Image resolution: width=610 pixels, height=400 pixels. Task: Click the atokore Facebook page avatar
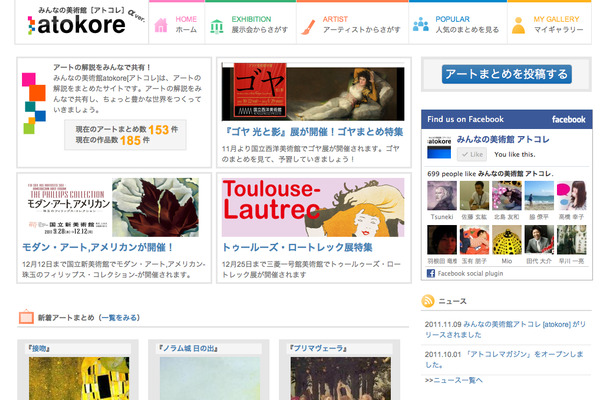[x=439, y=147]
